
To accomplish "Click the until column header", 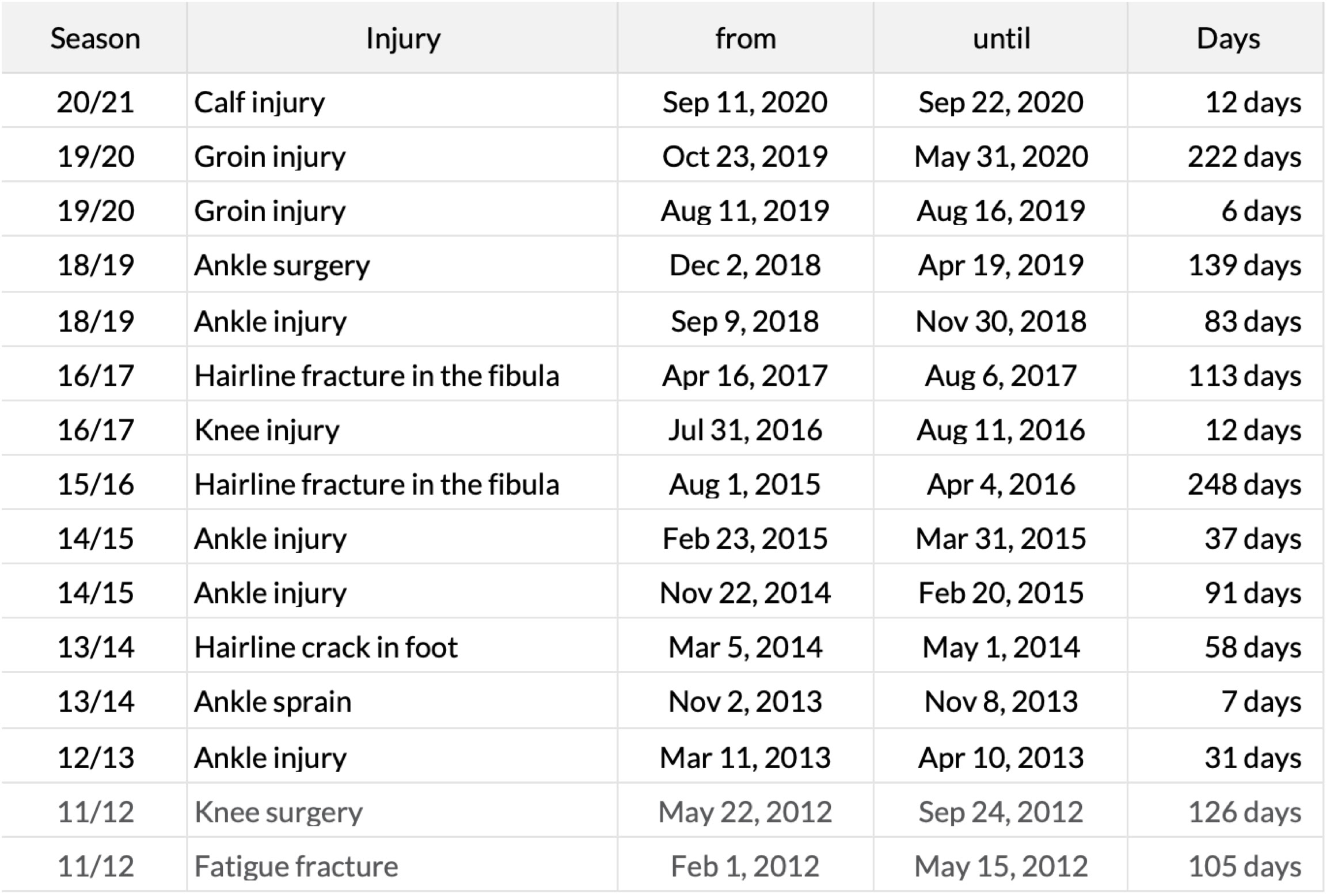I will [x=1001, y=39].
